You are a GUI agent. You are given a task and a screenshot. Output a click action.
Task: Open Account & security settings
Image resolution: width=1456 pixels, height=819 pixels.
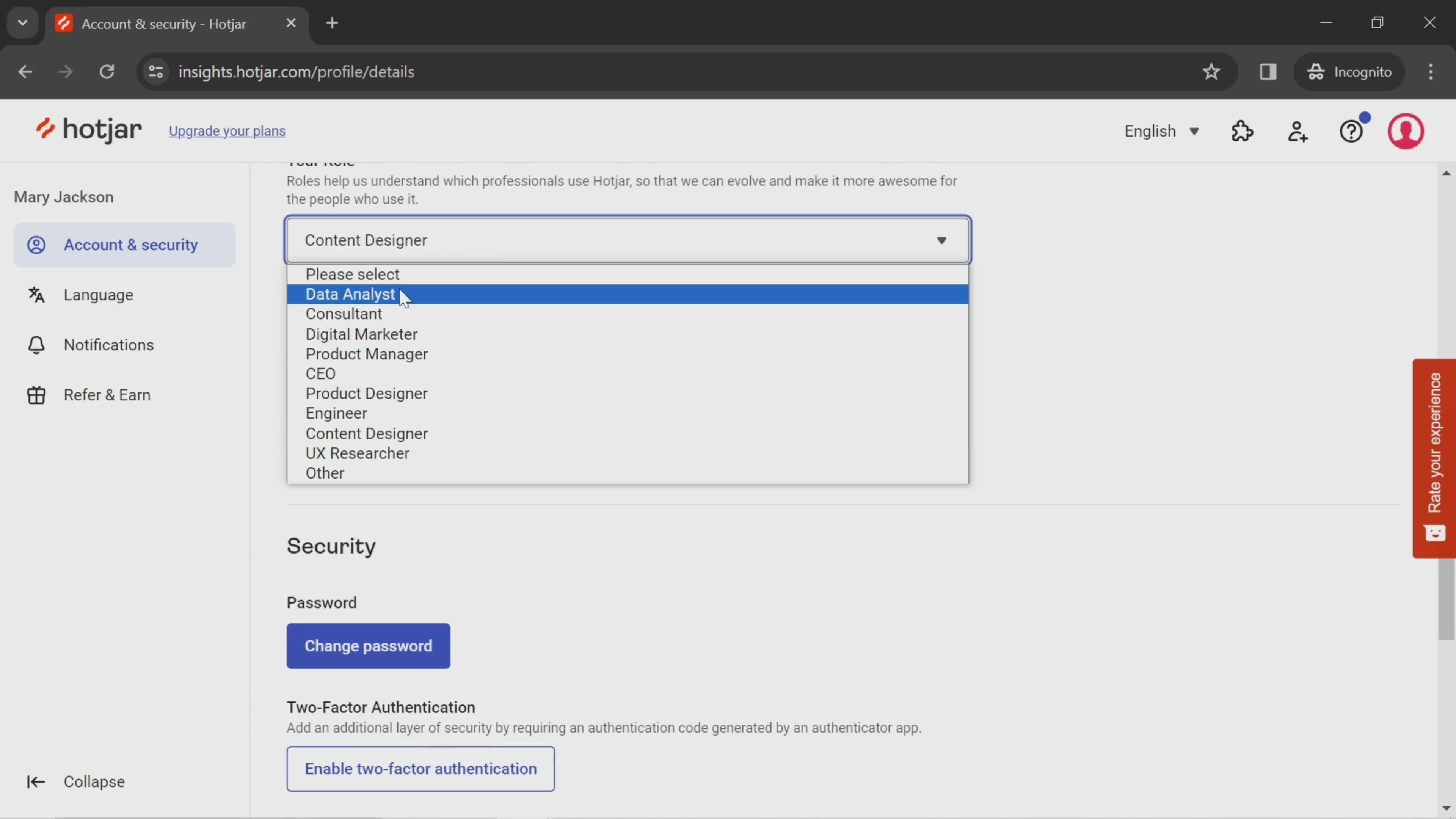[131, 245]
